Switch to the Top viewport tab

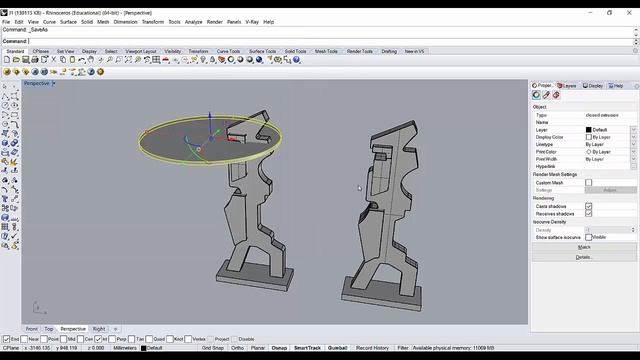tap(49, 329)
